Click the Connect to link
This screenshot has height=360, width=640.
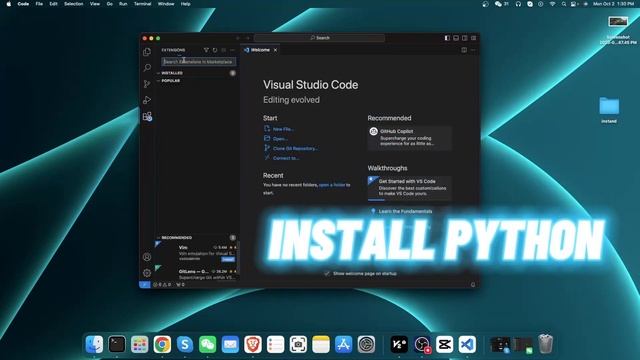(x=286, y=158)
